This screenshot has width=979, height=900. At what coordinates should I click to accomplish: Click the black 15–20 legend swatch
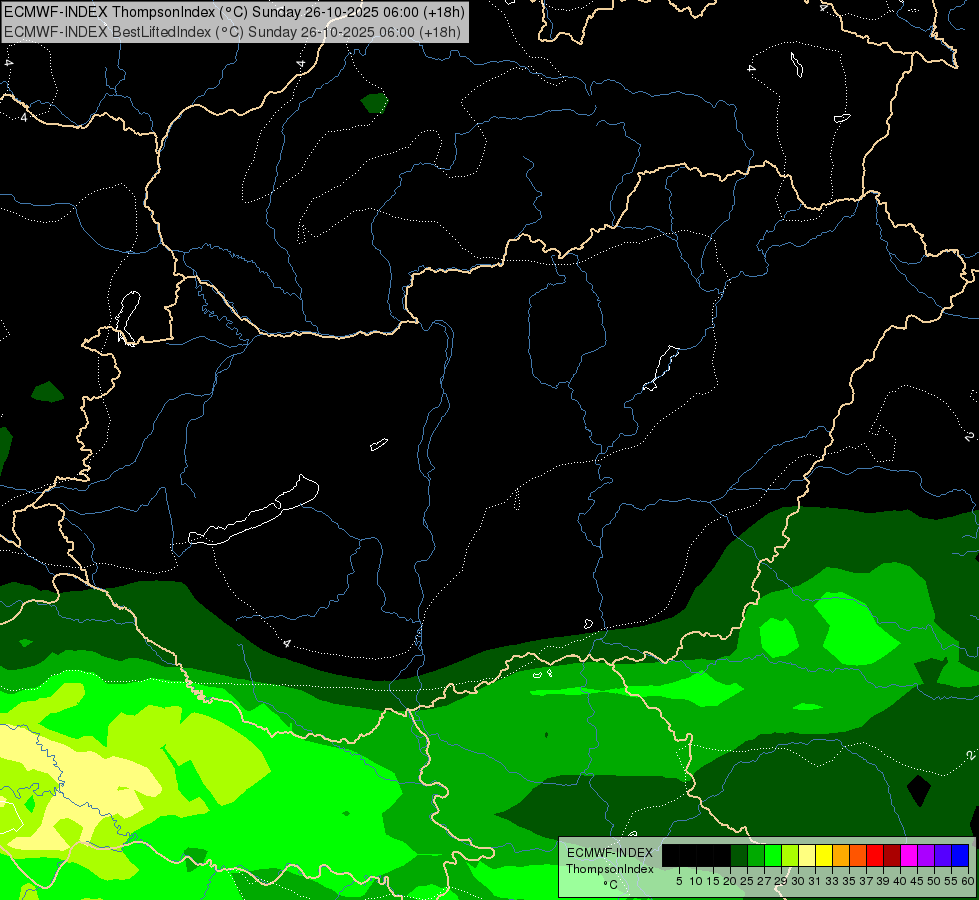(722, 855)
